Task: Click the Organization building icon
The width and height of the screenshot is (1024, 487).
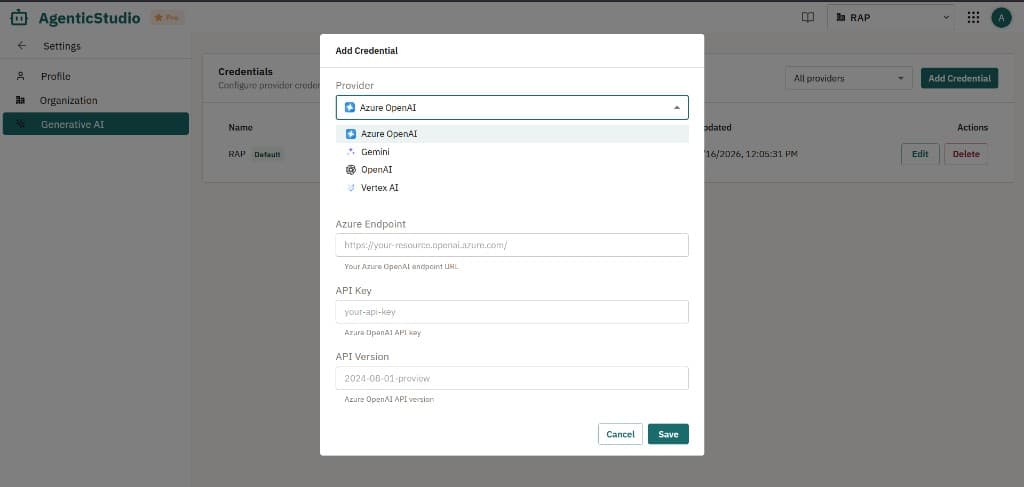Action: (x=20, y=101)
